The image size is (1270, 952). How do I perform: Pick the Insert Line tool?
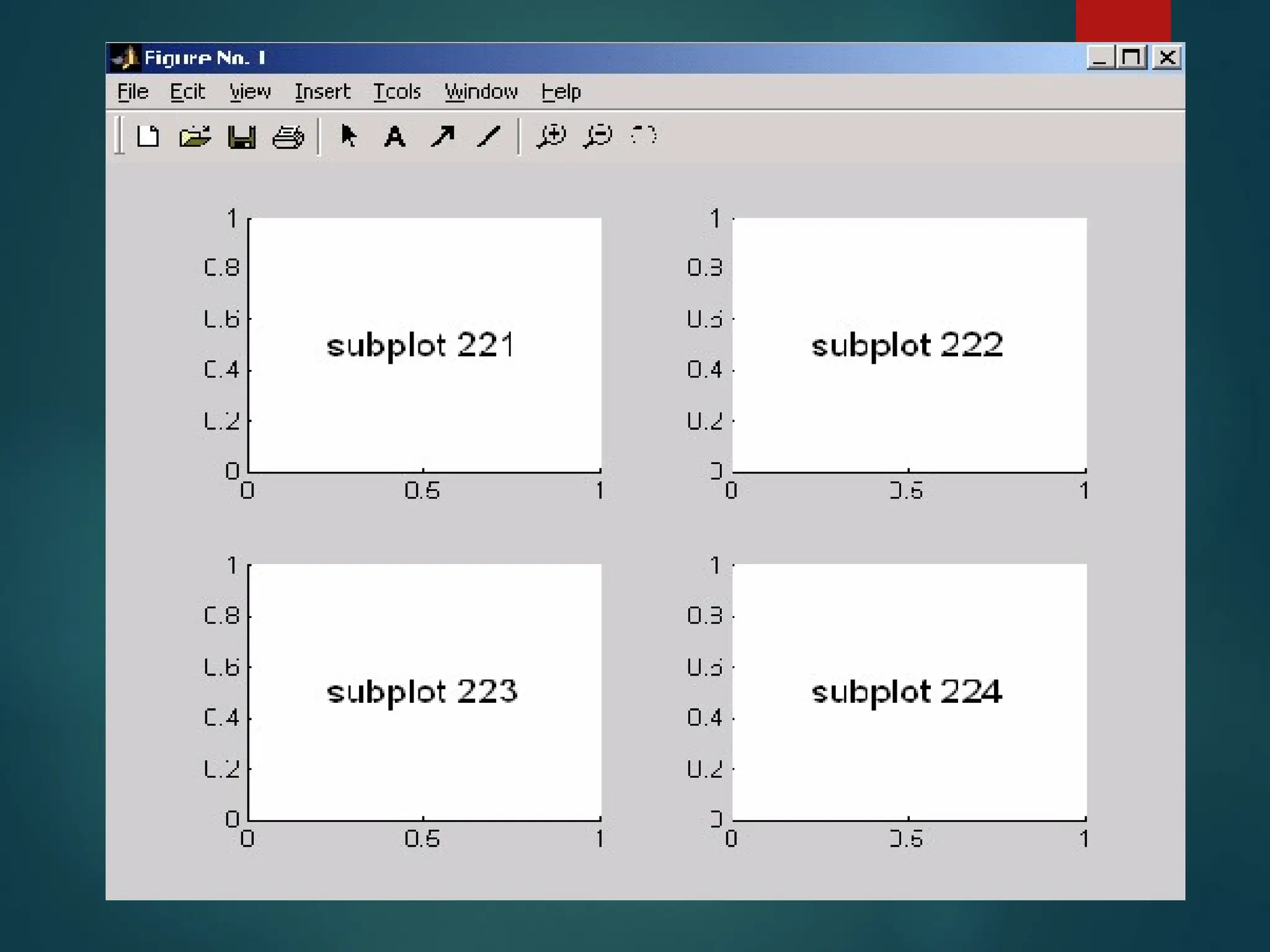(x=489, y=136)
